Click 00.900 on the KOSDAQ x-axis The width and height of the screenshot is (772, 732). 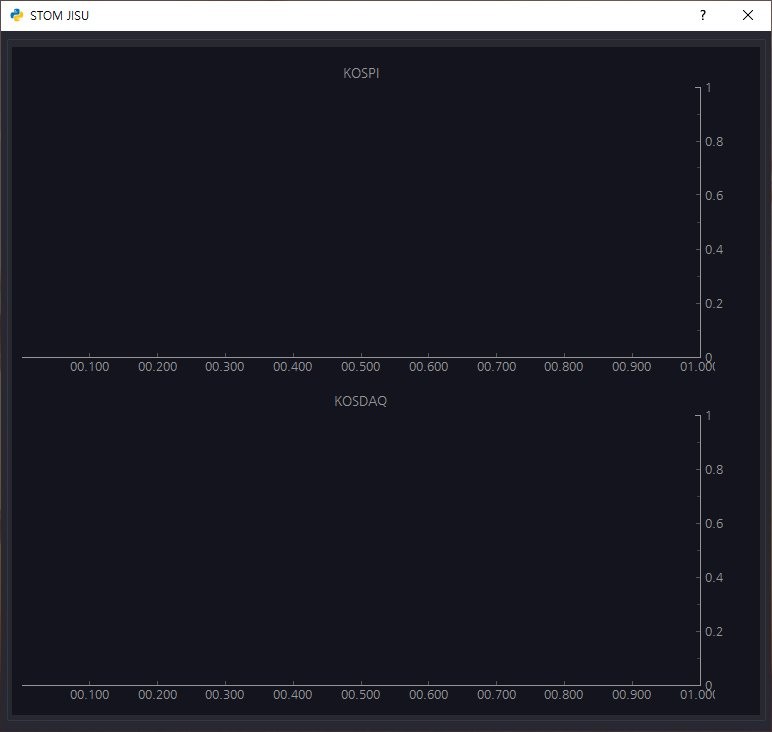632,695
